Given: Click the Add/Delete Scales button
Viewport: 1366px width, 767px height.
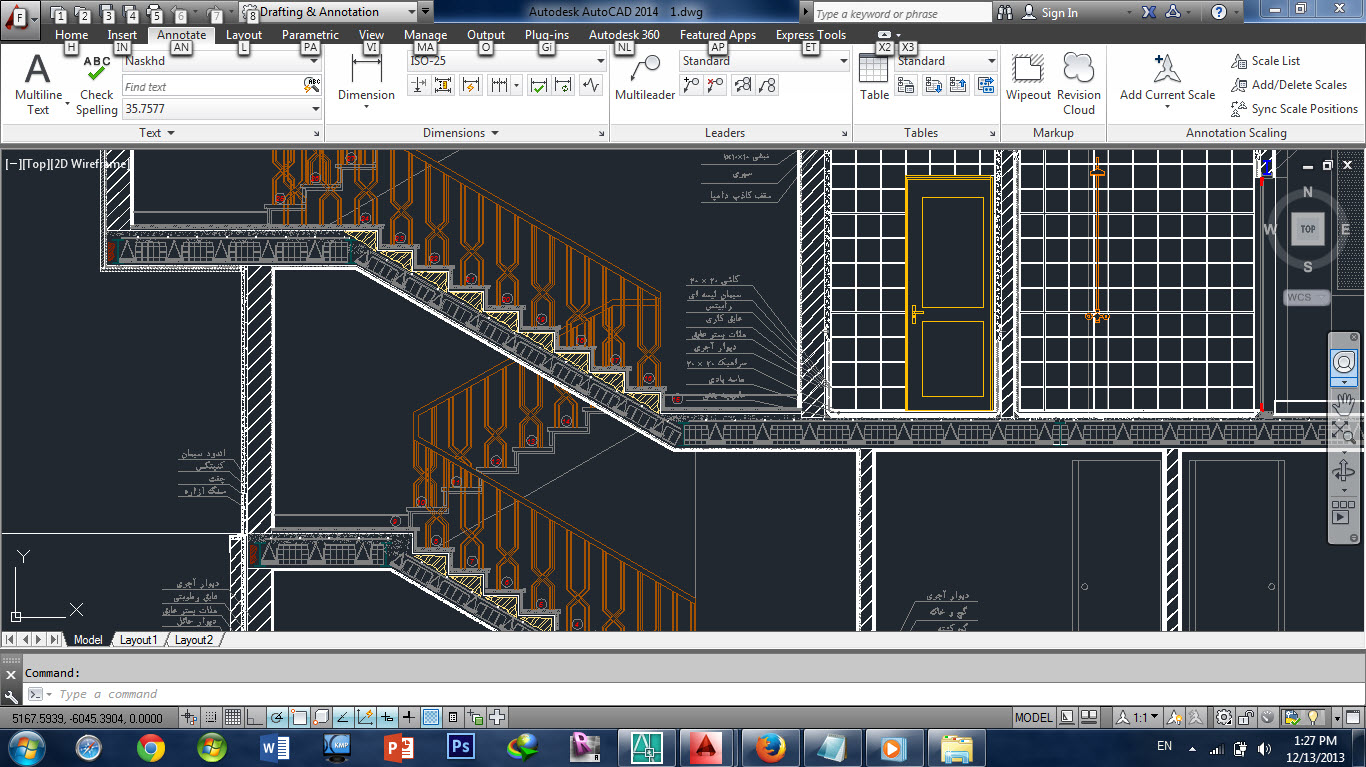Looking at the screenshot, I should 1290,85.
